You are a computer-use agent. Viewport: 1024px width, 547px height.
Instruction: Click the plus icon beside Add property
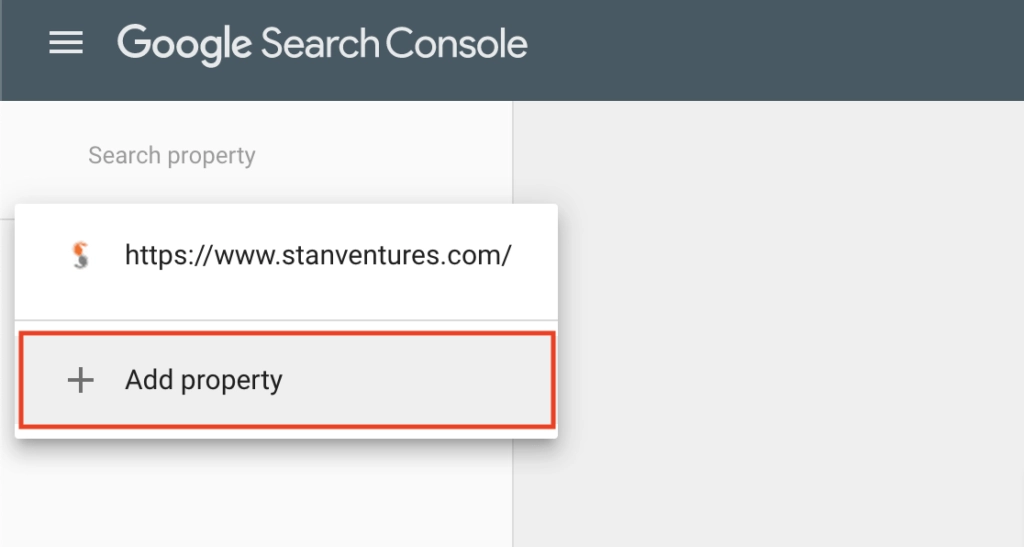click(80, 380)
